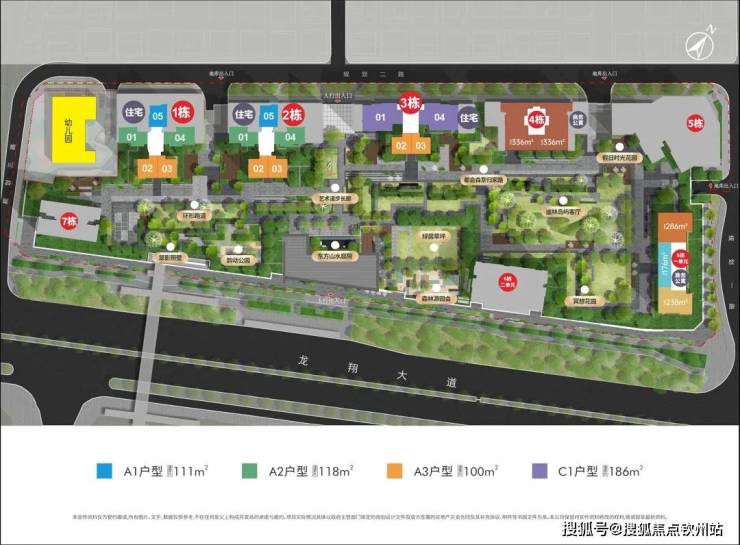Click the red 7栋 building badge

click(69, 221)
